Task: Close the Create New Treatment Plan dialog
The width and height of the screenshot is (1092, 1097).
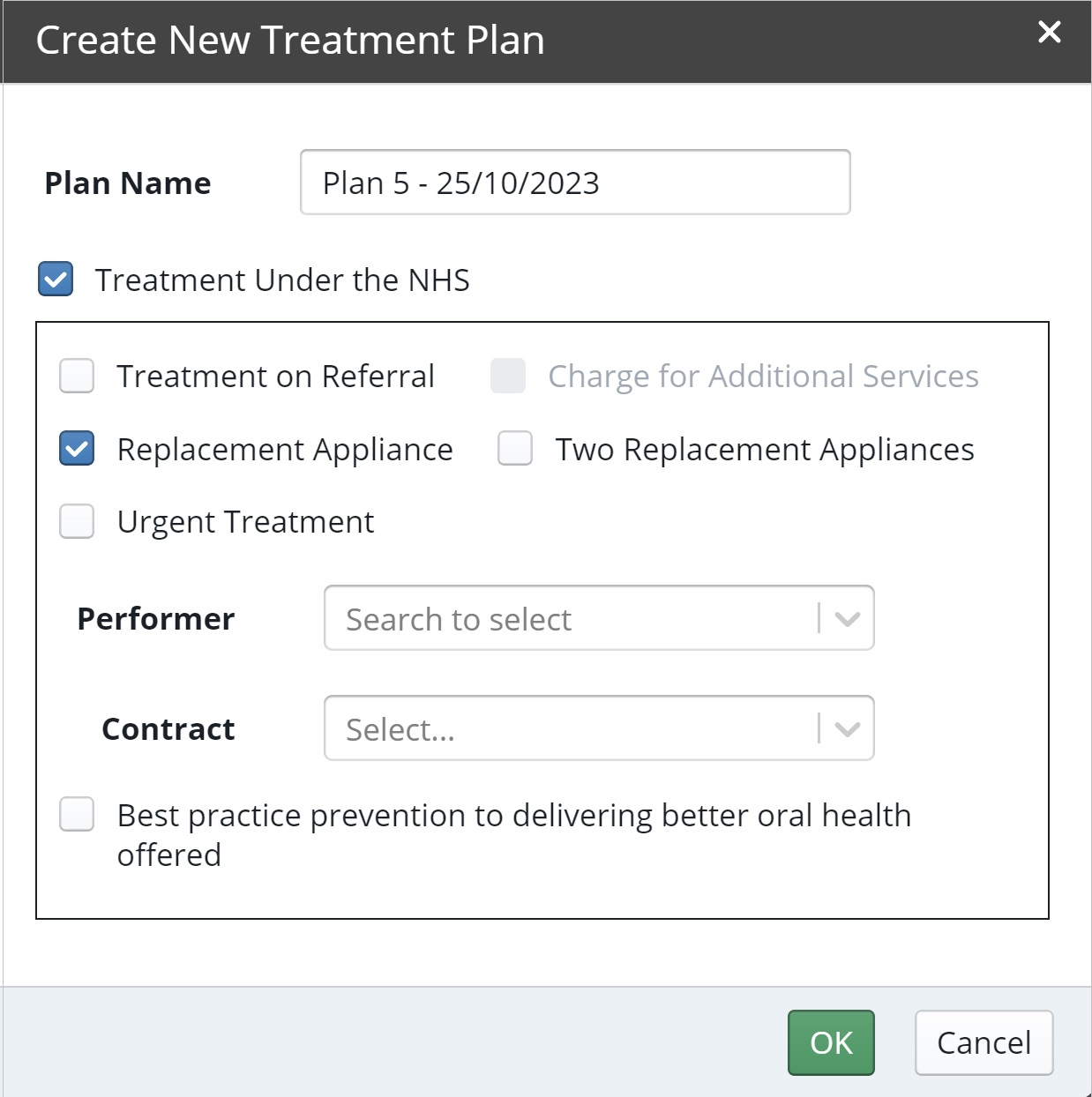Action: pos(1049,33)
